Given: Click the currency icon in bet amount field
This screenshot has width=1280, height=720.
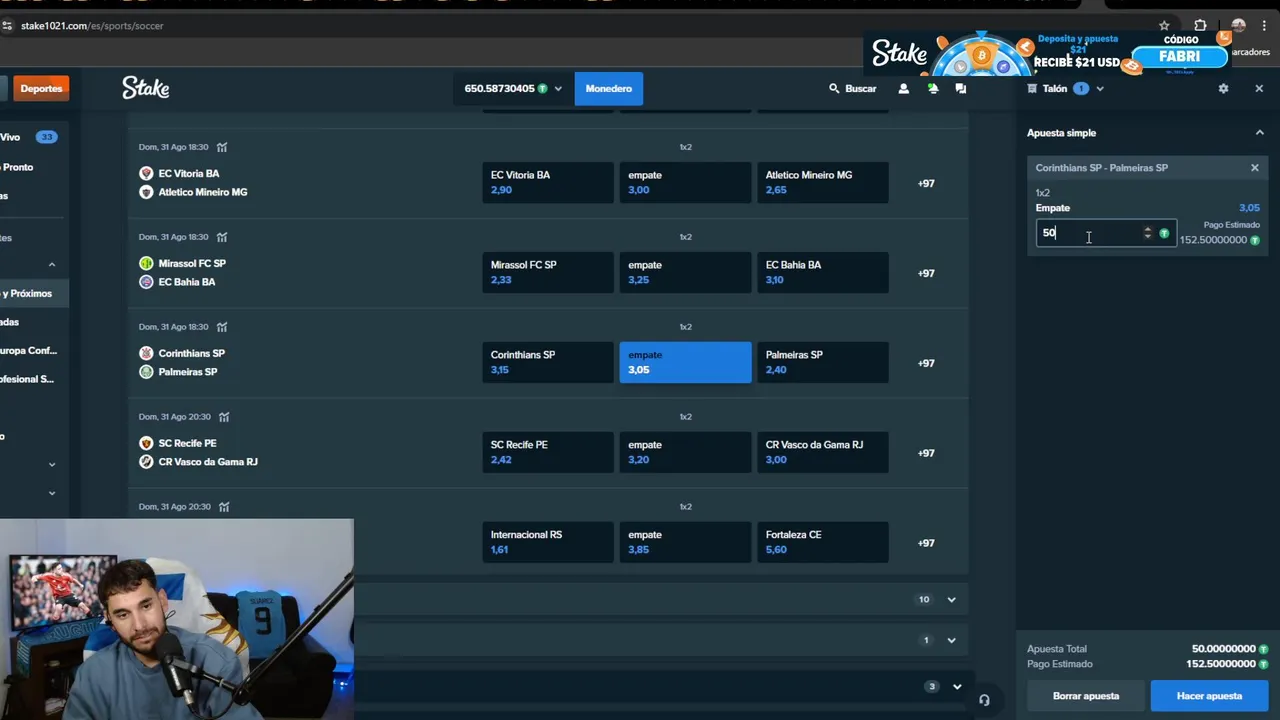Looking at the screenshot, I should pyautogui.click(x=1164, y=233).
